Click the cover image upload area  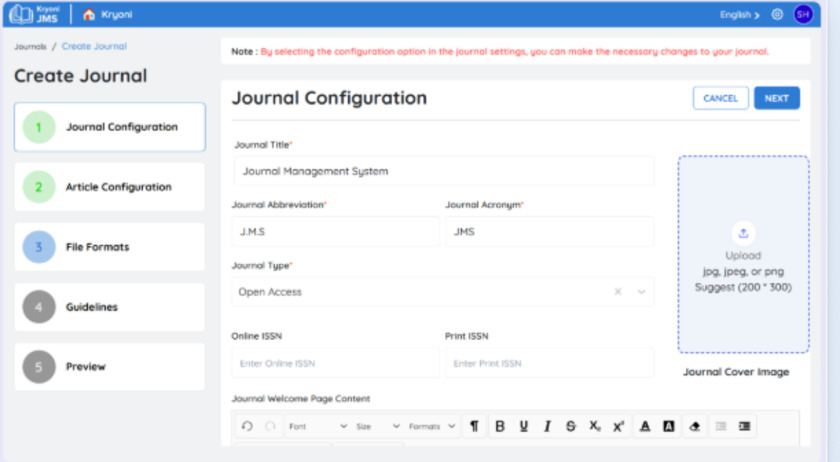click(743, 254)
